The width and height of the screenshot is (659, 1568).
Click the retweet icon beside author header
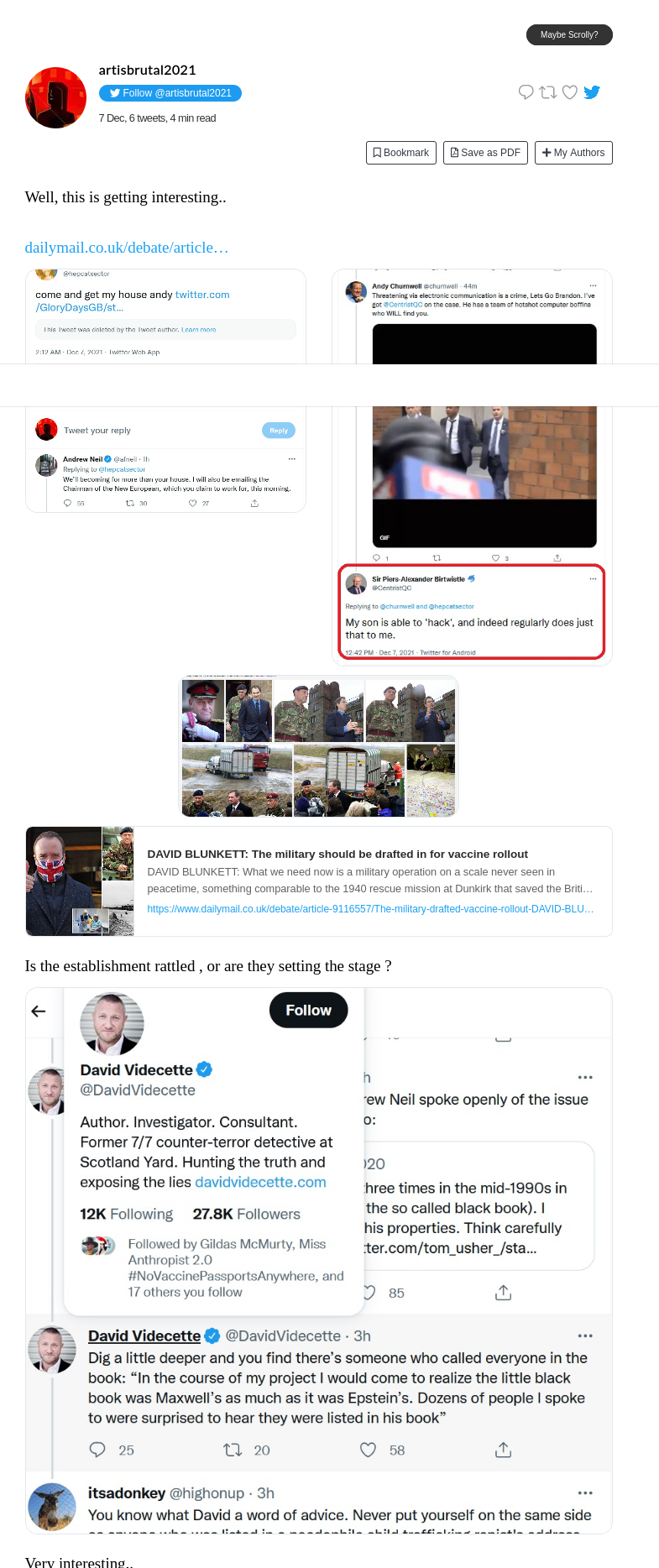click(x=548, y=92)
